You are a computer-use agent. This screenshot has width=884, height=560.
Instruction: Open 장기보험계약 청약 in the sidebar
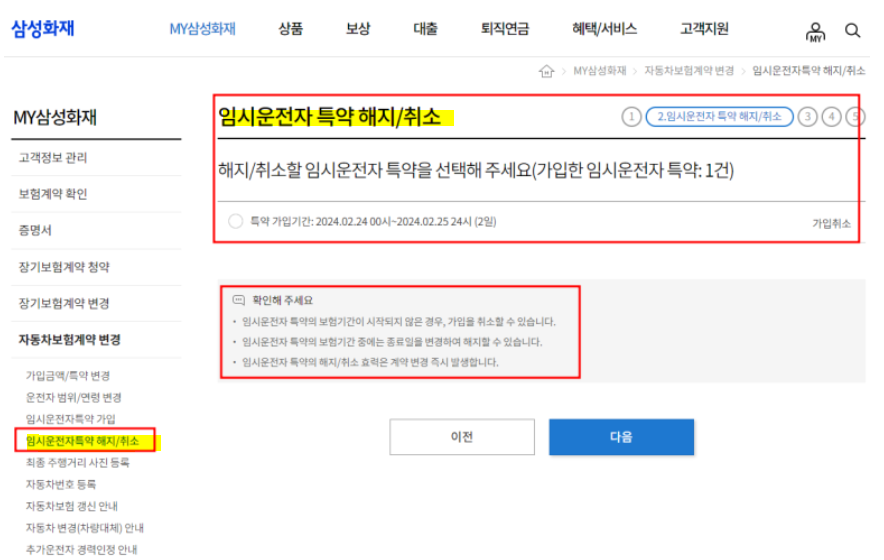[x=64, y=267]
